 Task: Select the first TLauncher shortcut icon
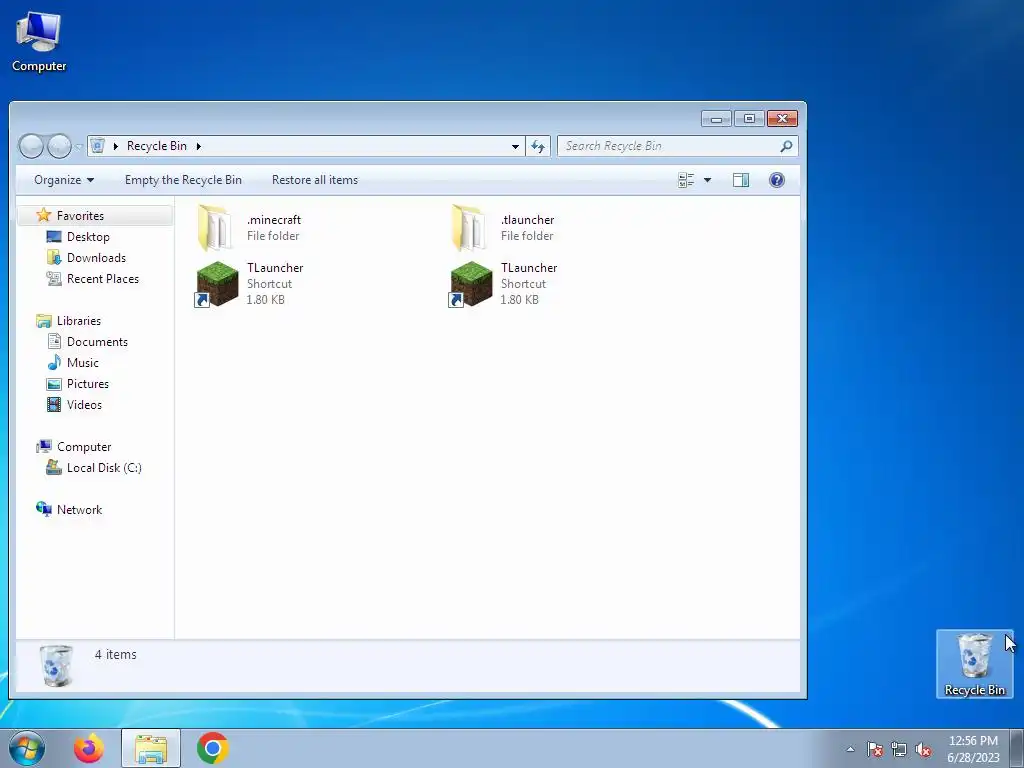tap(217, 283)
